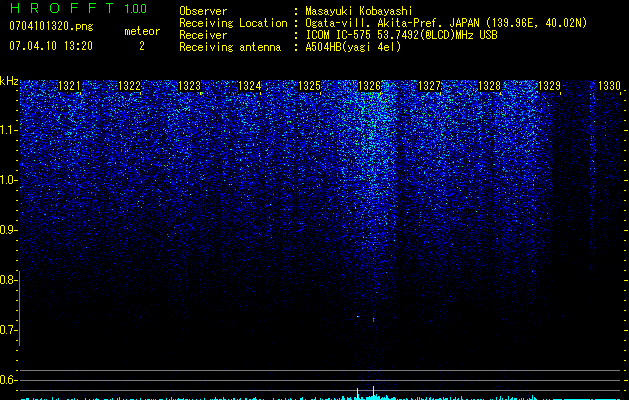The height and width of the screenshot is (400, 629).
Task: Click the 1321 time marker
Action: 69,86
